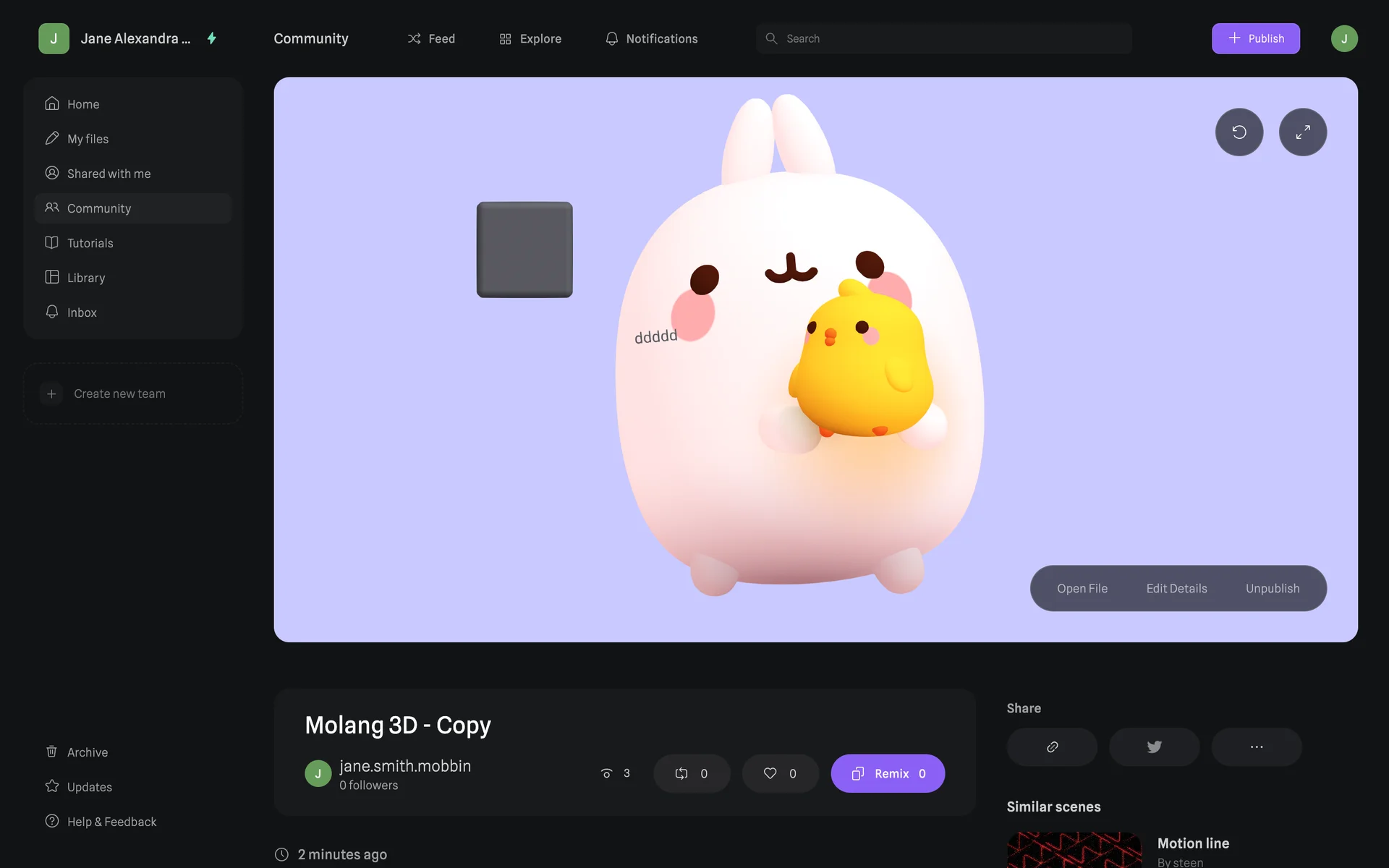Viewport: 1389px width, 868px height.
Task: Open the Motion line scene thumbnail
Action: pyautogui.click(x=1074, y=850)
